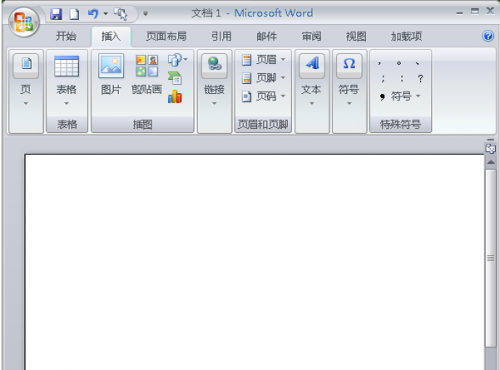Click the split bar handle above the scrollbar
Screen dimensions: 500x370
(x=491, y=140)
